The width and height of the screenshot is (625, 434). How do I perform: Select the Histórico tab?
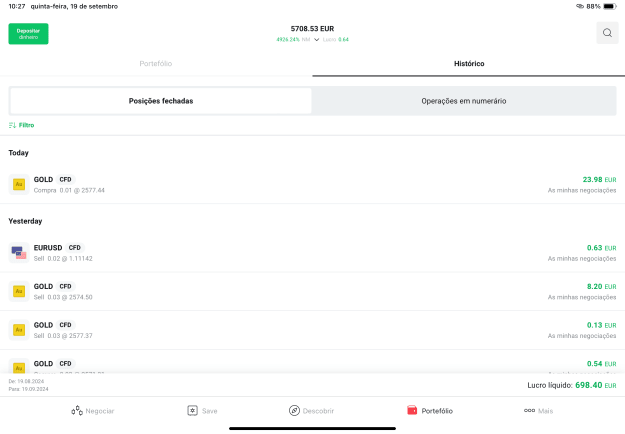click(x=469, y=64)
